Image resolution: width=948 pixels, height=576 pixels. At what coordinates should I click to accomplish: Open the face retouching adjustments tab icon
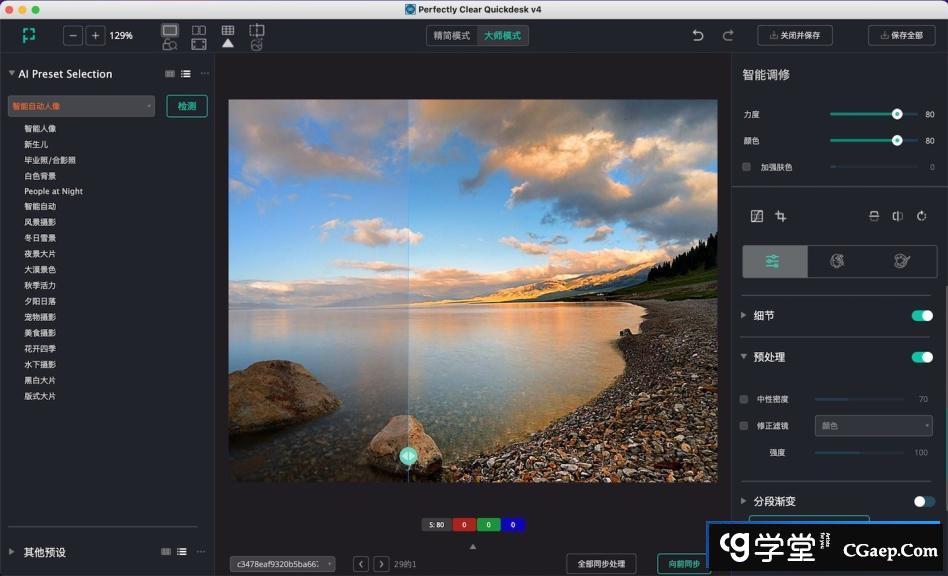click(x=838, y=261)
